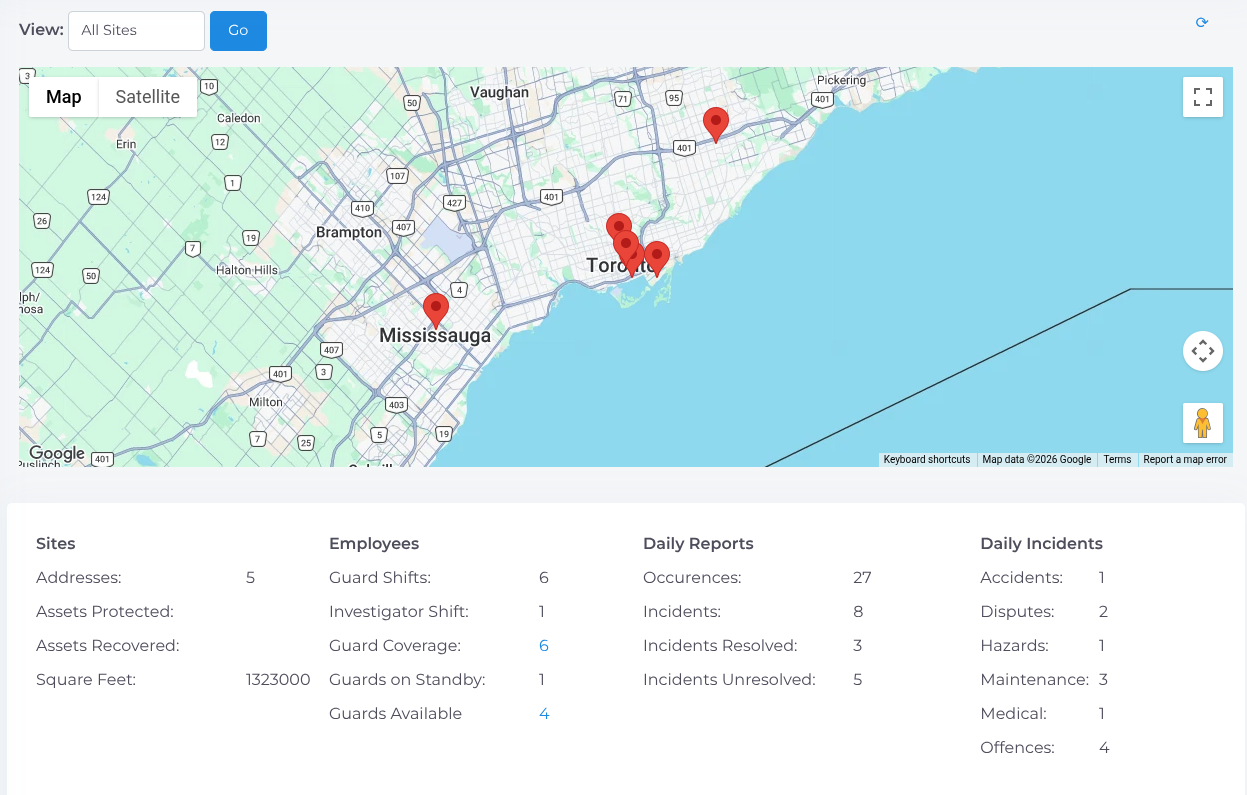Click the Google logo on map
The width and height of the screenshot is (1247, 795).
56,453
